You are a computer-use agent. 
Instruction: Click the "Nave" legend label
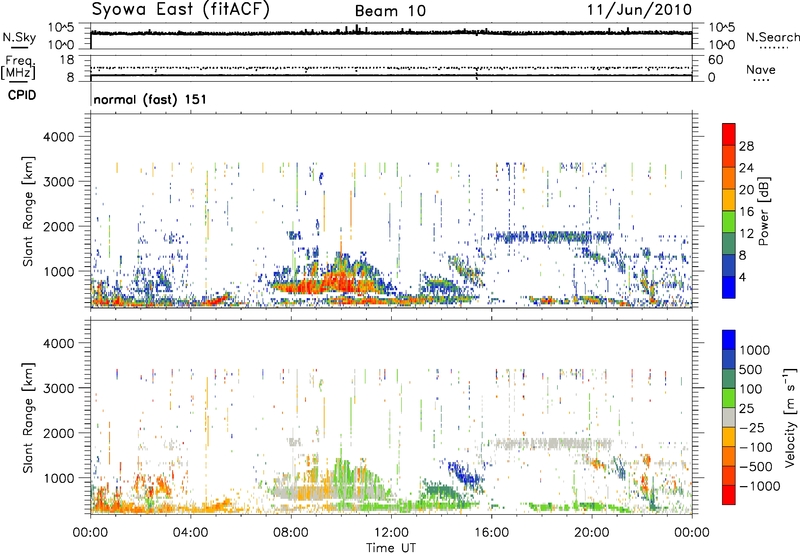761,70
